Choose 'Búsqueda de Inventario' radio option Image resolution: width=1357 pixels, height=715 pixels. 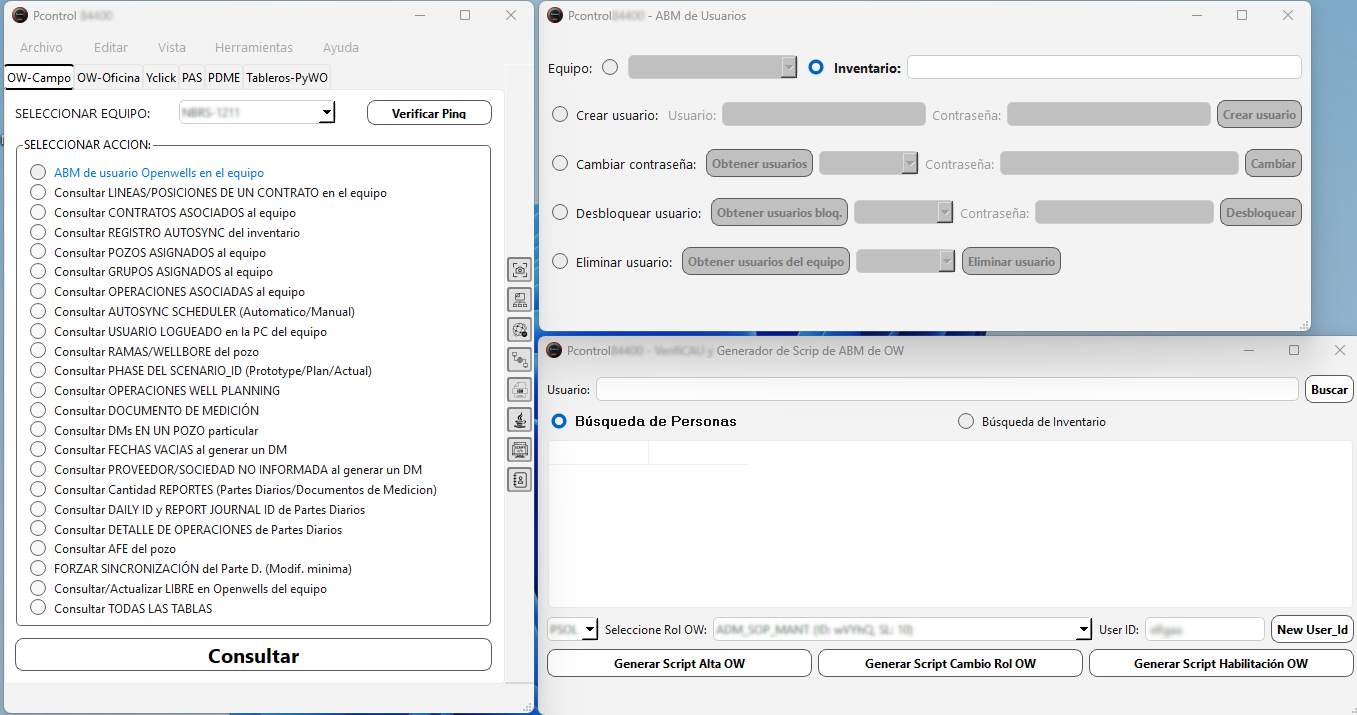tap(966, 422)
